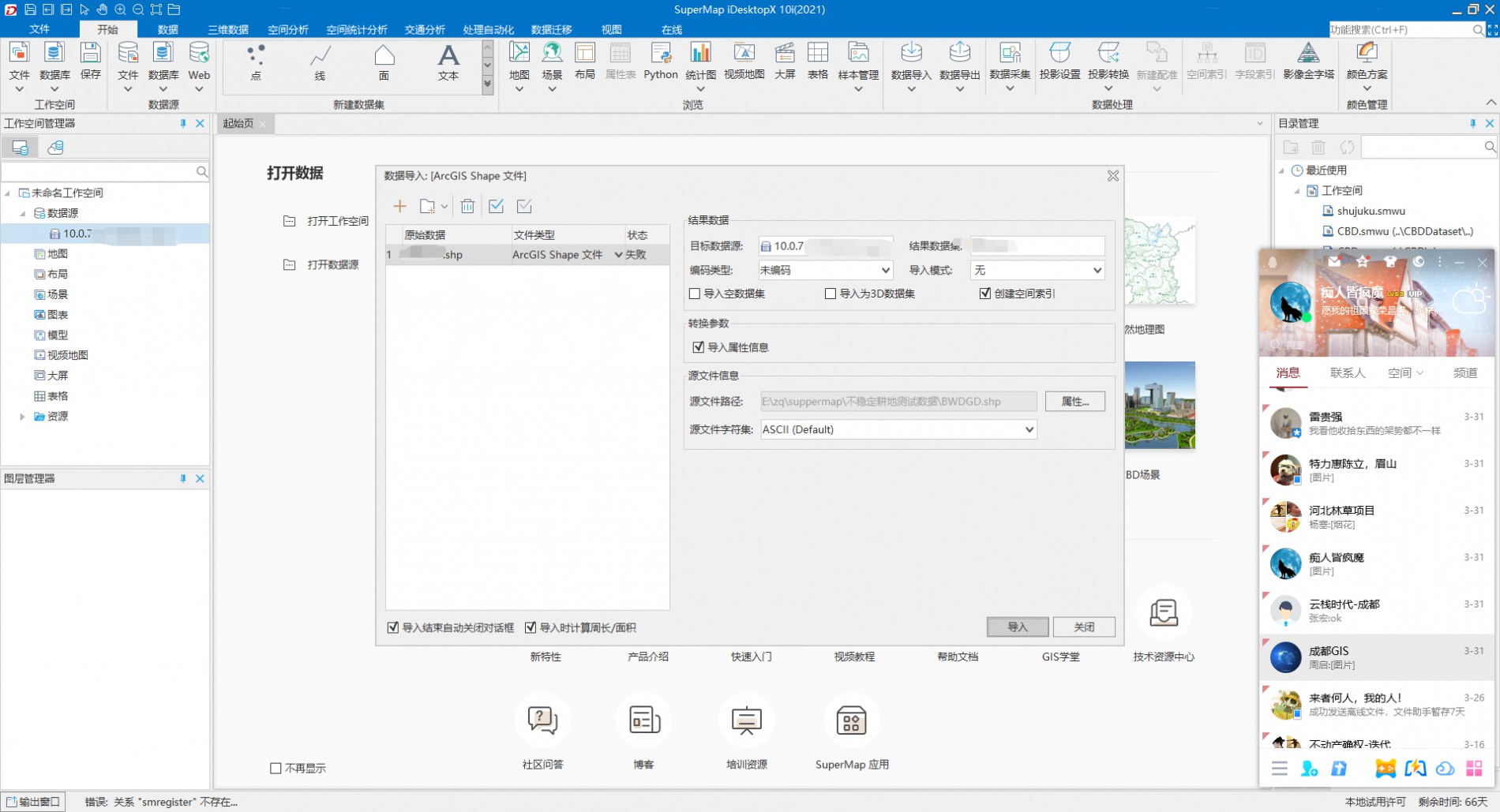Viewport: 1500px width, 812px height.
Task: Click the 功能搜索 search field
Action: (1399, 29)
